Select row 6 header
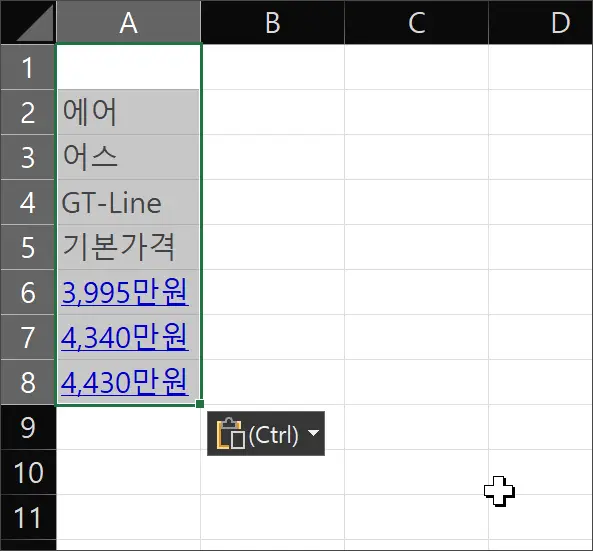The image size is (593, 551). [28, 292]
